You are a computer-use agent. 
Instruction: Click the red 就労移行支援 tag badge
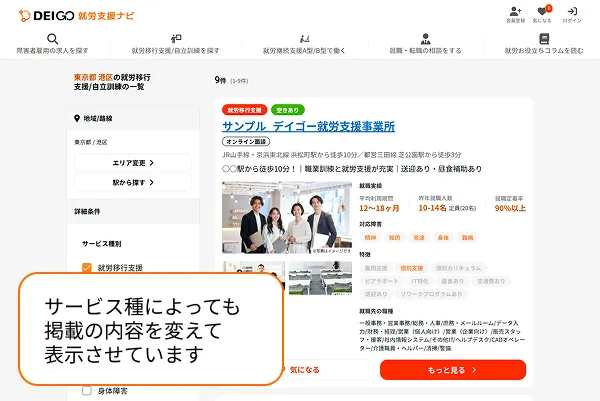(x=244, y=110)
